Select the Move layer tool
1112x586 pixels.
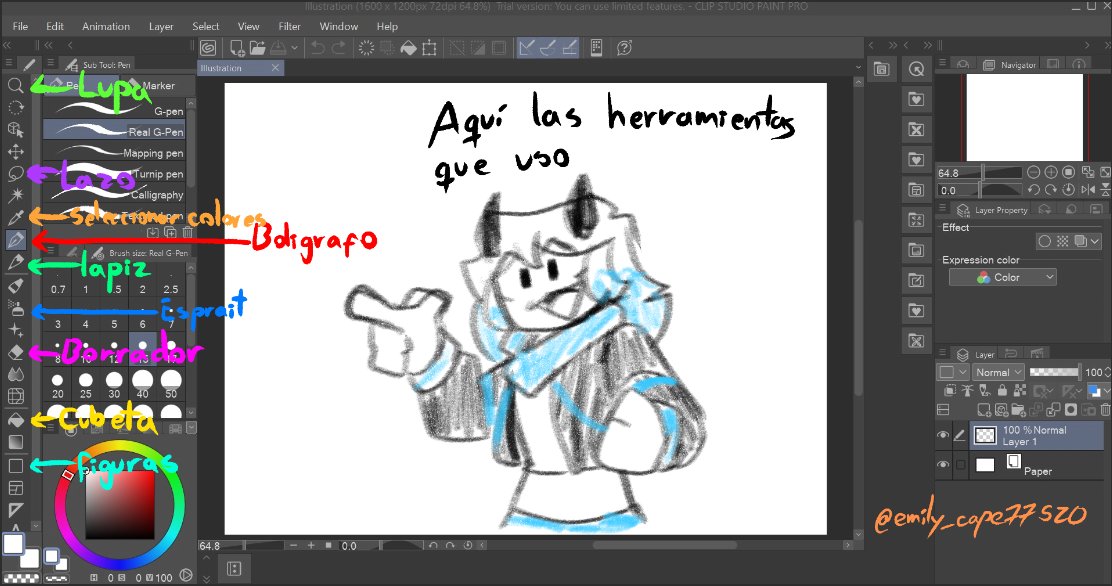click(16, 151)
